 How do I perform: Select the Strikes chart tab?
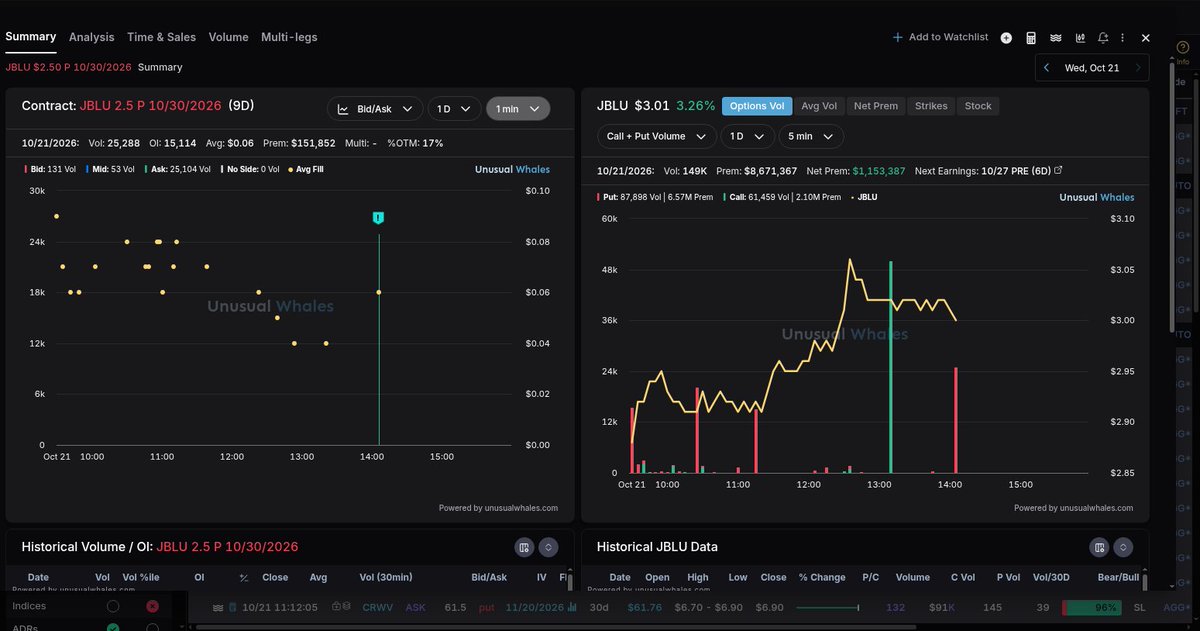tap(931, 106)
